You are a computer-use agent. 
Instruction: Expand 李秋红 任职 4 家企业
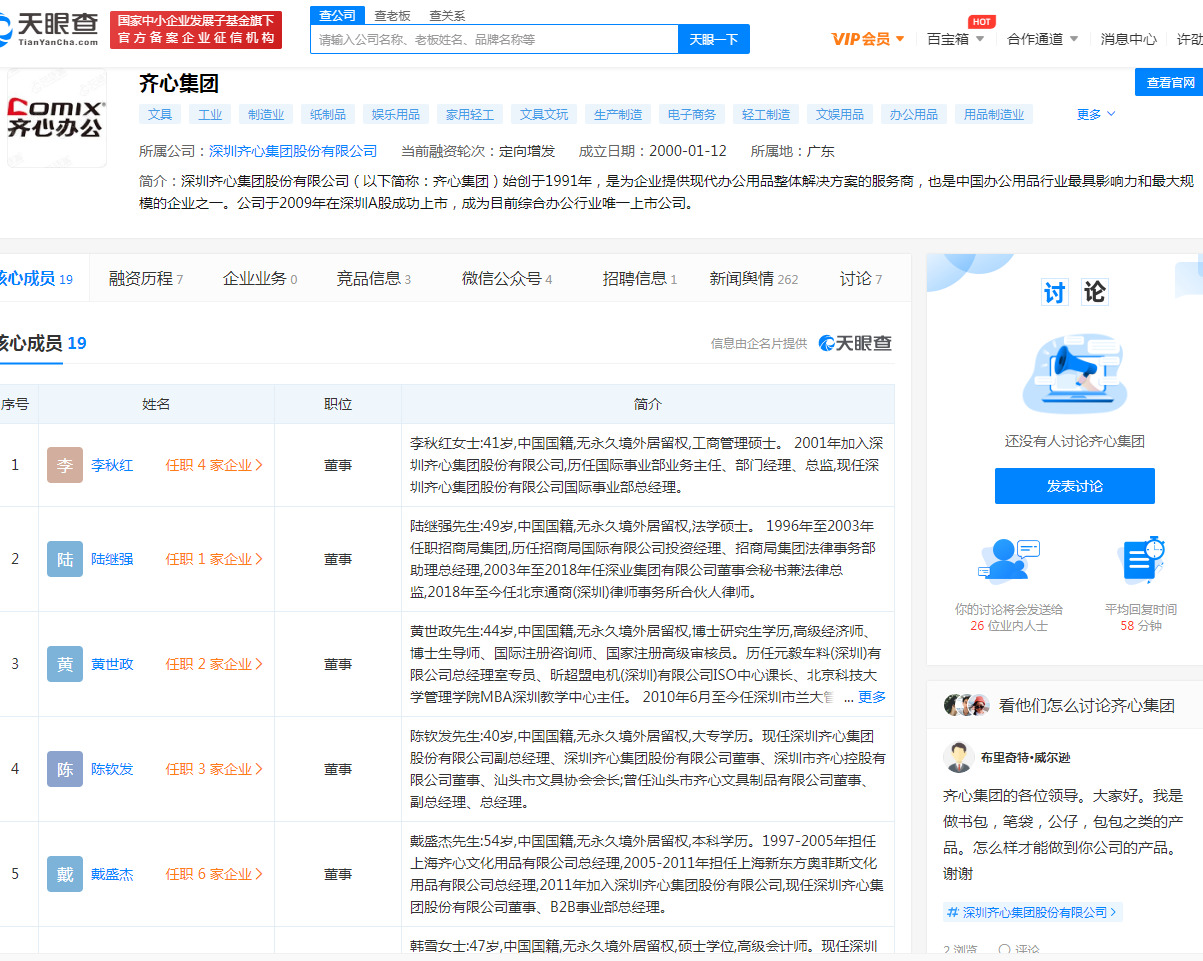click(214, 465)
